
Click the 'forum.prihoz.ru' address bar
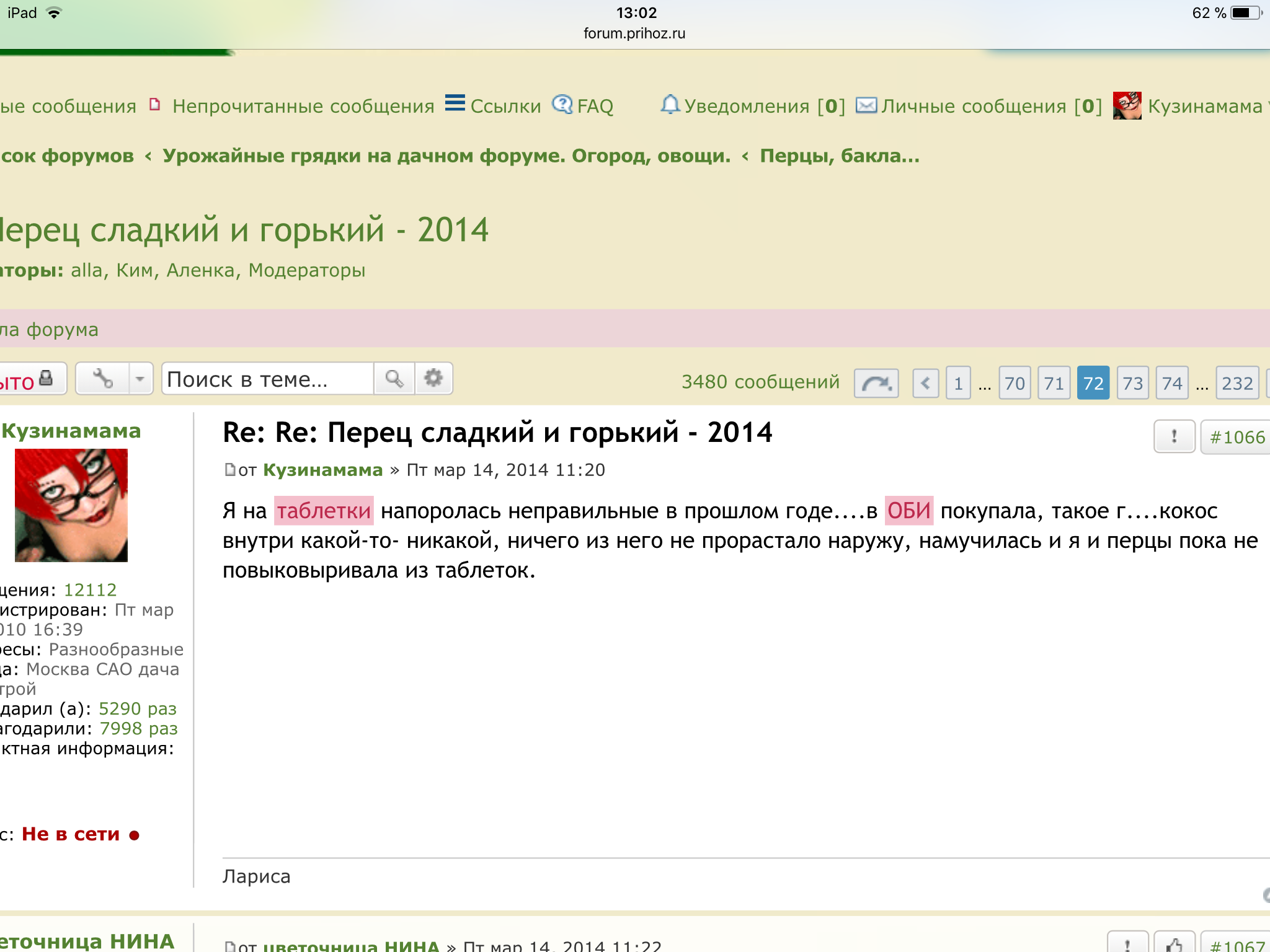[x=634, y=33]
